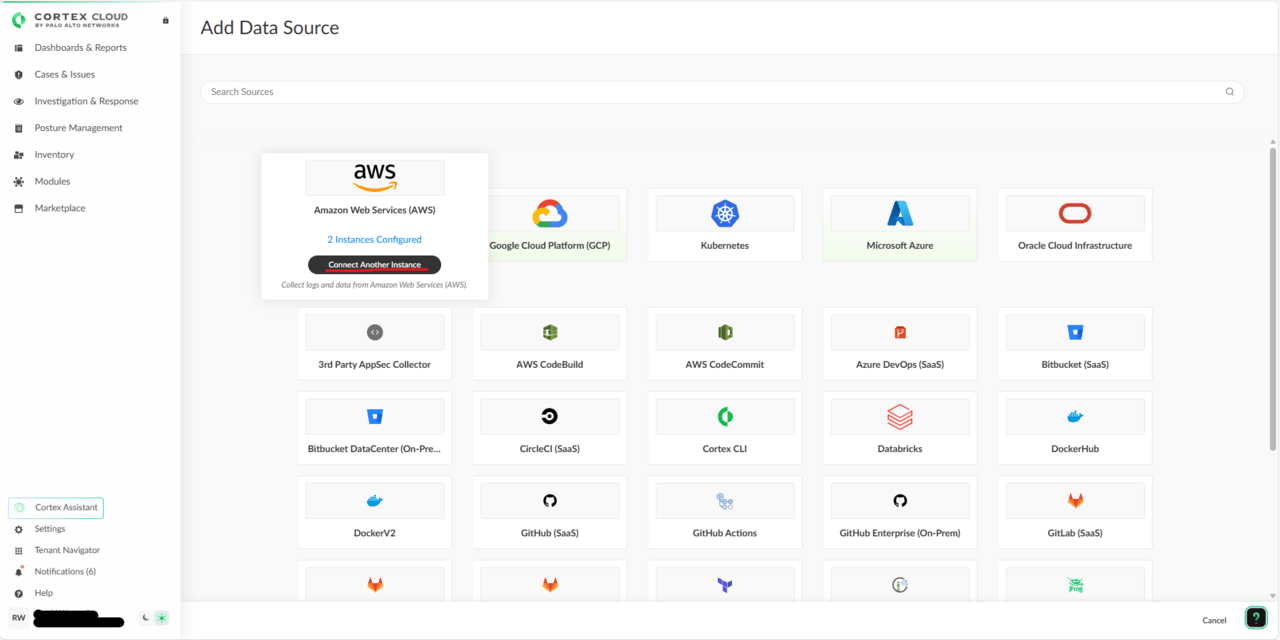The image size is (1280, 640).
Task: Select GitHub (SaaS) source
Action: coord(550,512)
